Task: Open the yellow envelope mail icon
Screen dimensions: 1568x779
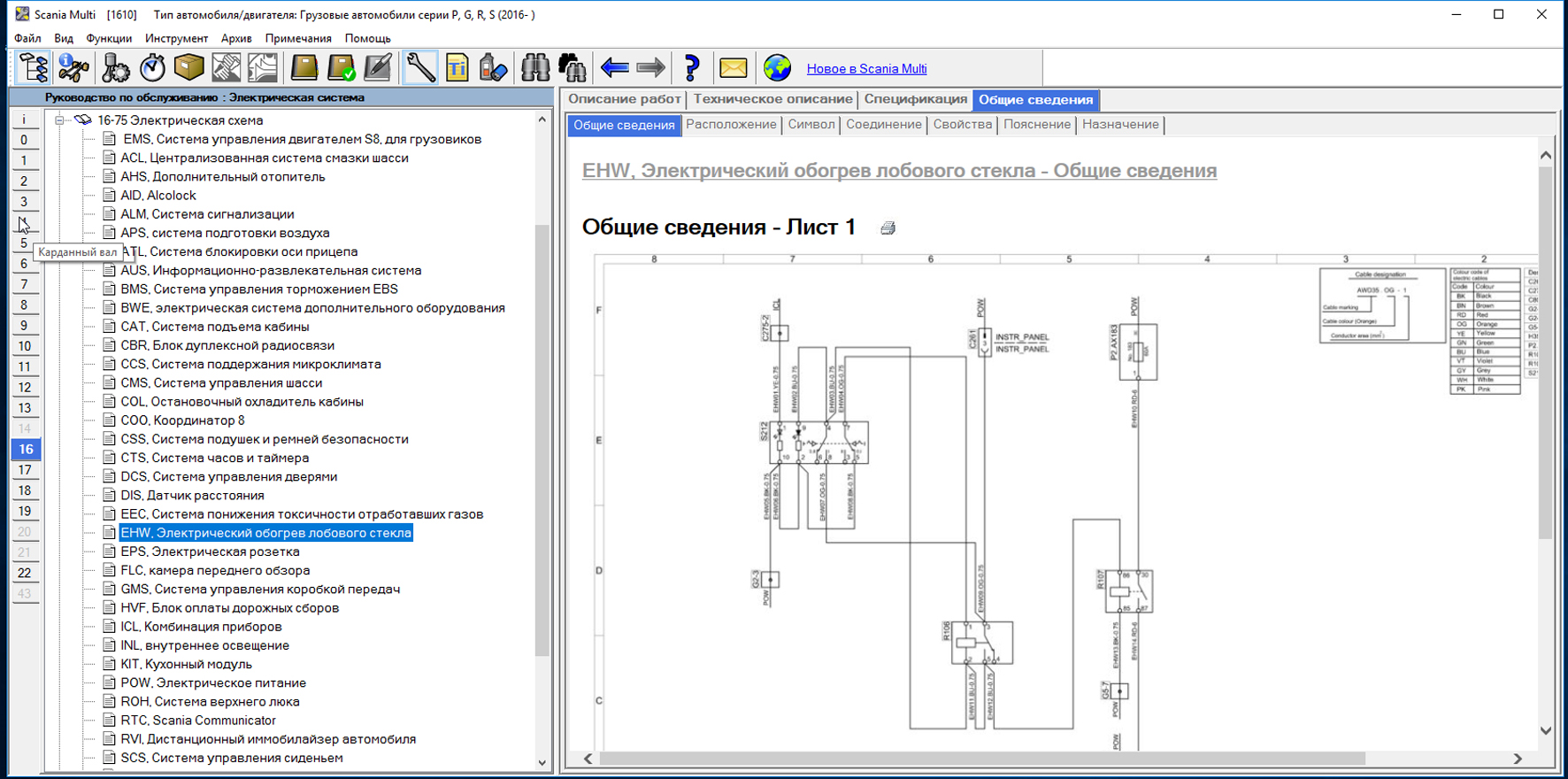Action: click(733, 68)
